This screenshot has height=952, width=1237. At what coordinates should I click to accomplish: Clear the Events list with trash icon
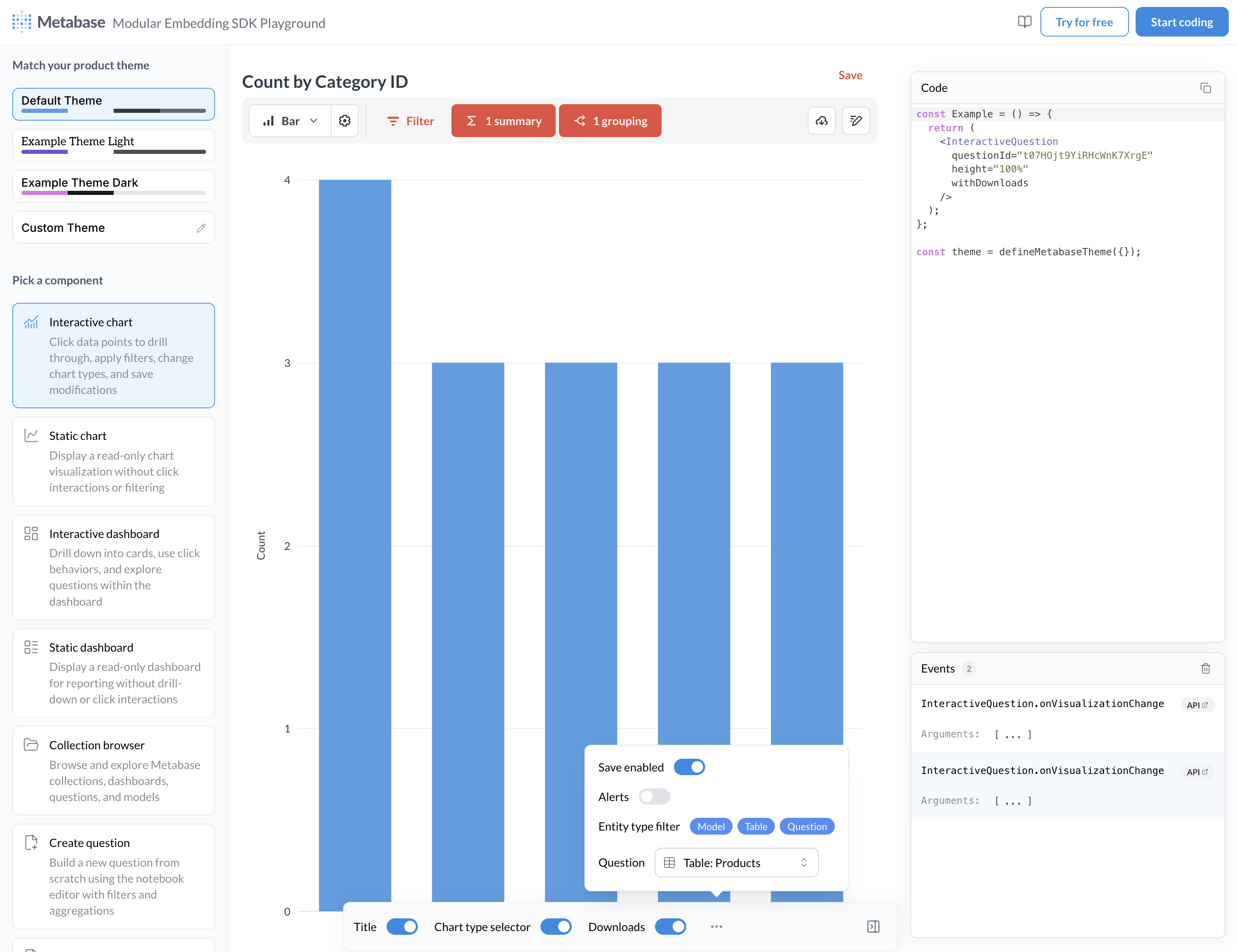(1205, 669)
